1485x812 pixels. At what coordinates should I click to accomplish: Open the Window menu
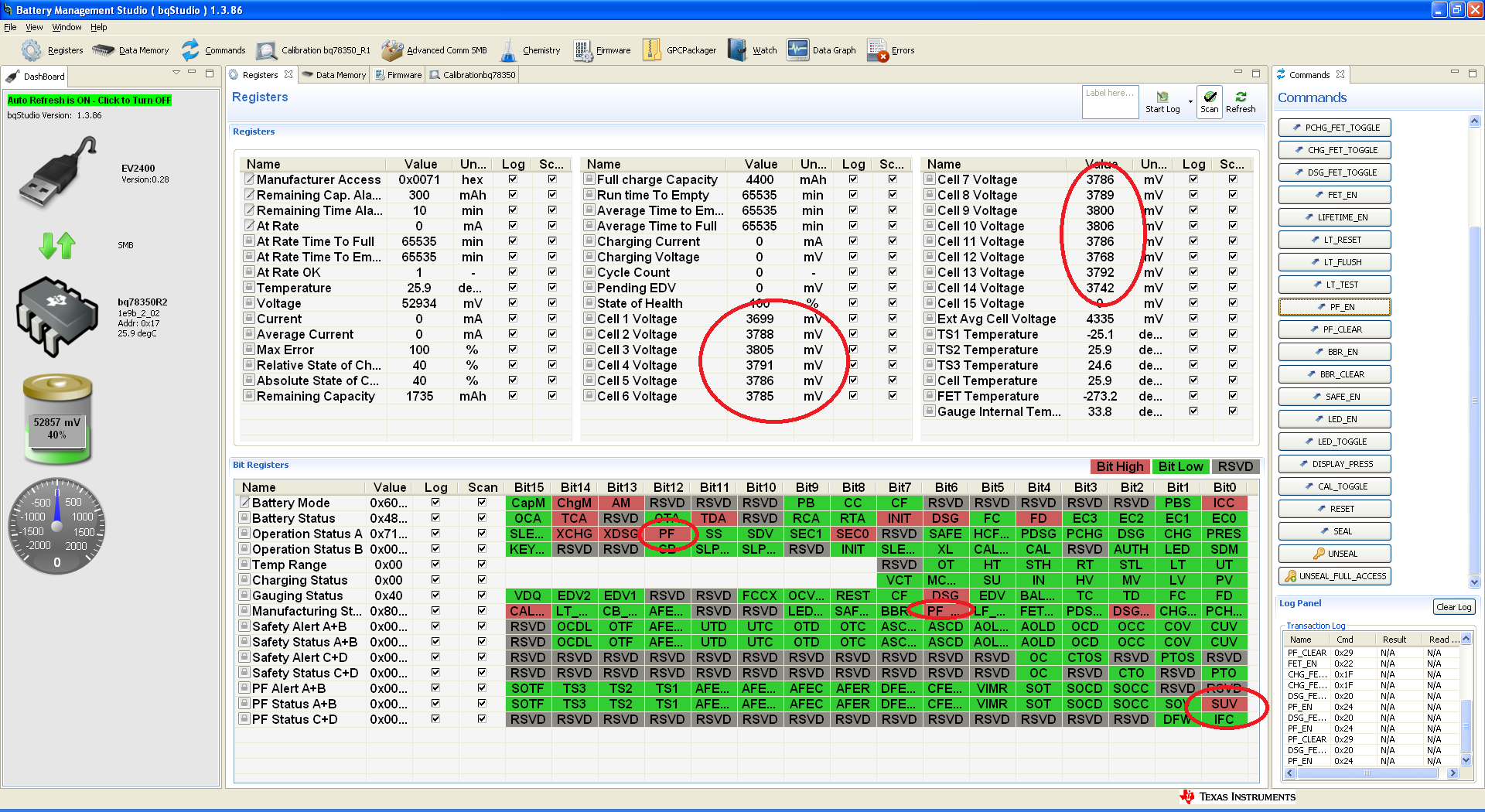click(x=67, y=27)
